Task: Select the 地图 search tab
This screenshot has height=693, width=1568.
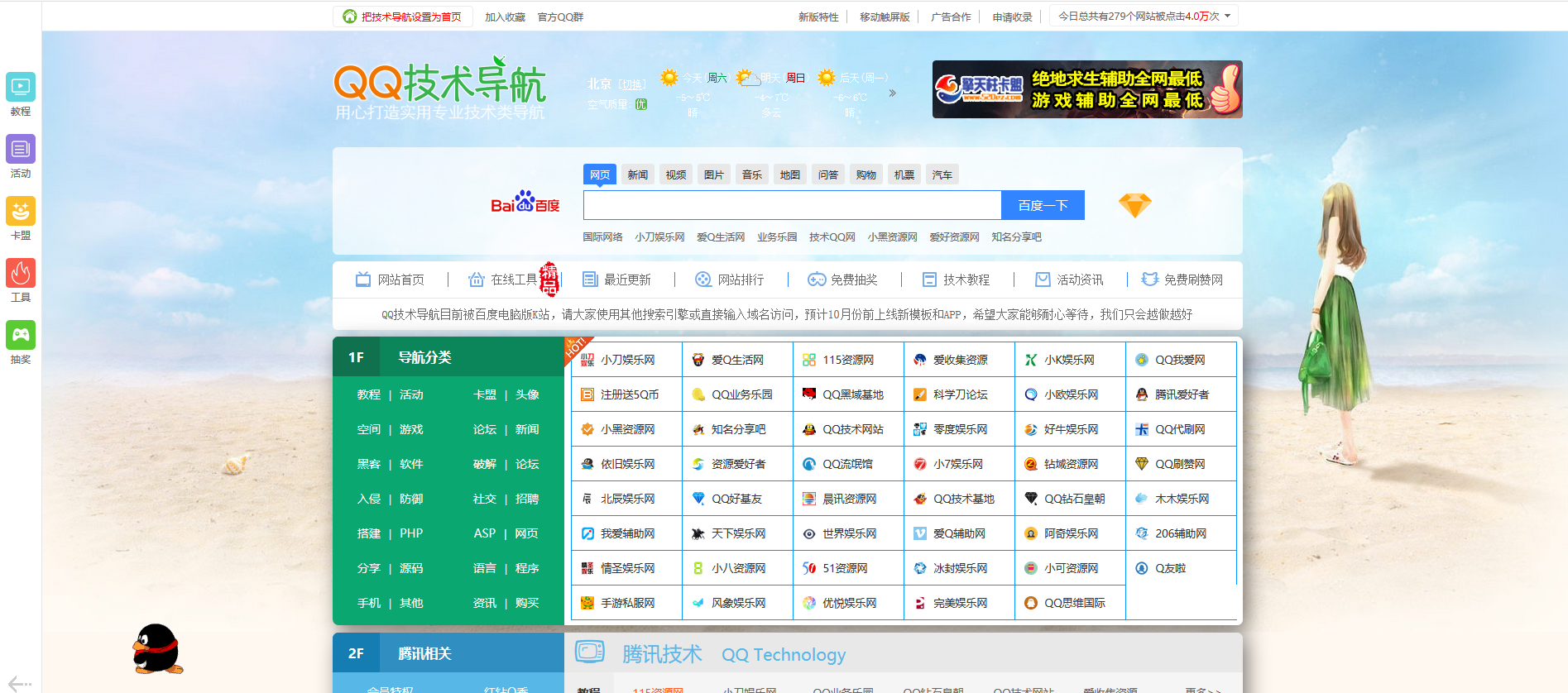Action: (790, 174)
